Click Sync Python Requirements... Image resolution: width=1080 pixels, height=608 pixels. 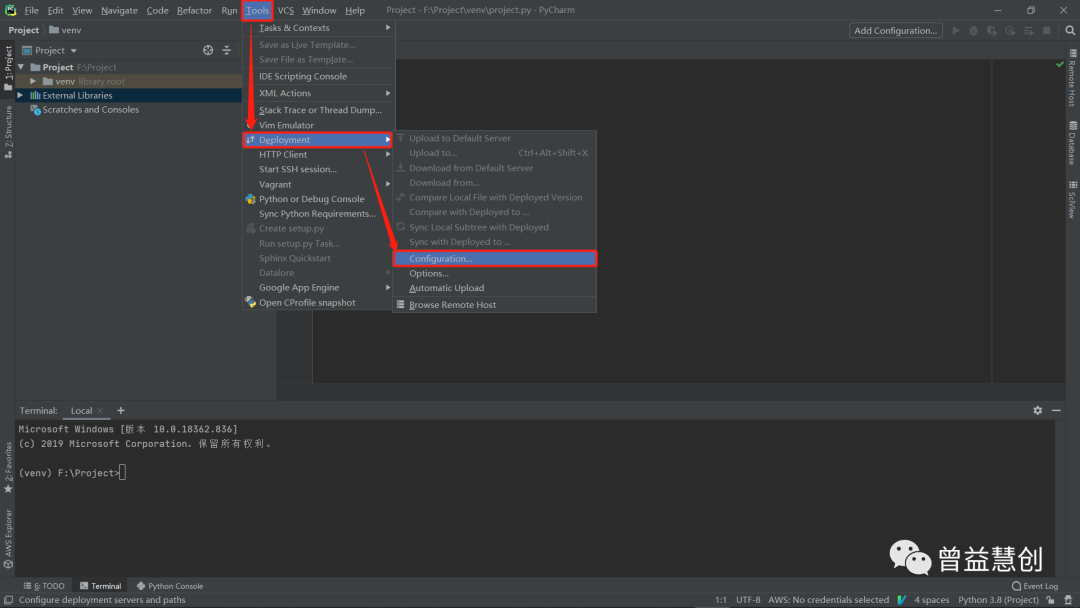click(x=319, y=213)
